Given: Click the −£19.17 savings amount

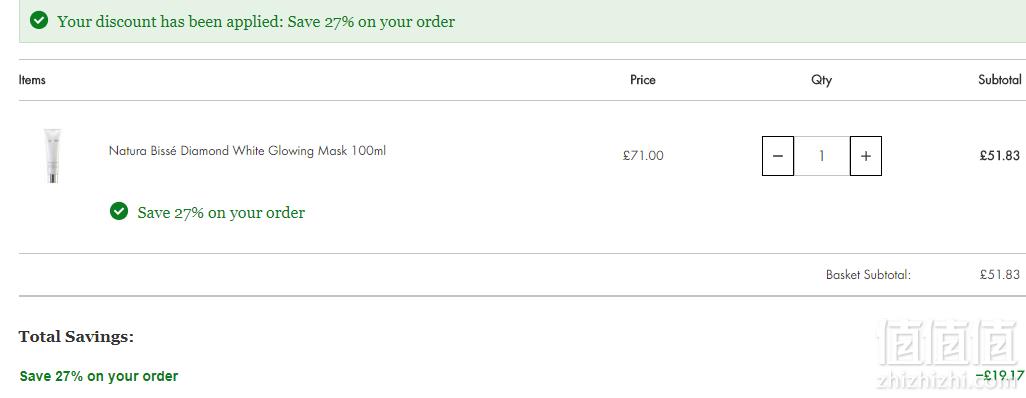Looking at the screenshot, I should click(x=999, y=375).
